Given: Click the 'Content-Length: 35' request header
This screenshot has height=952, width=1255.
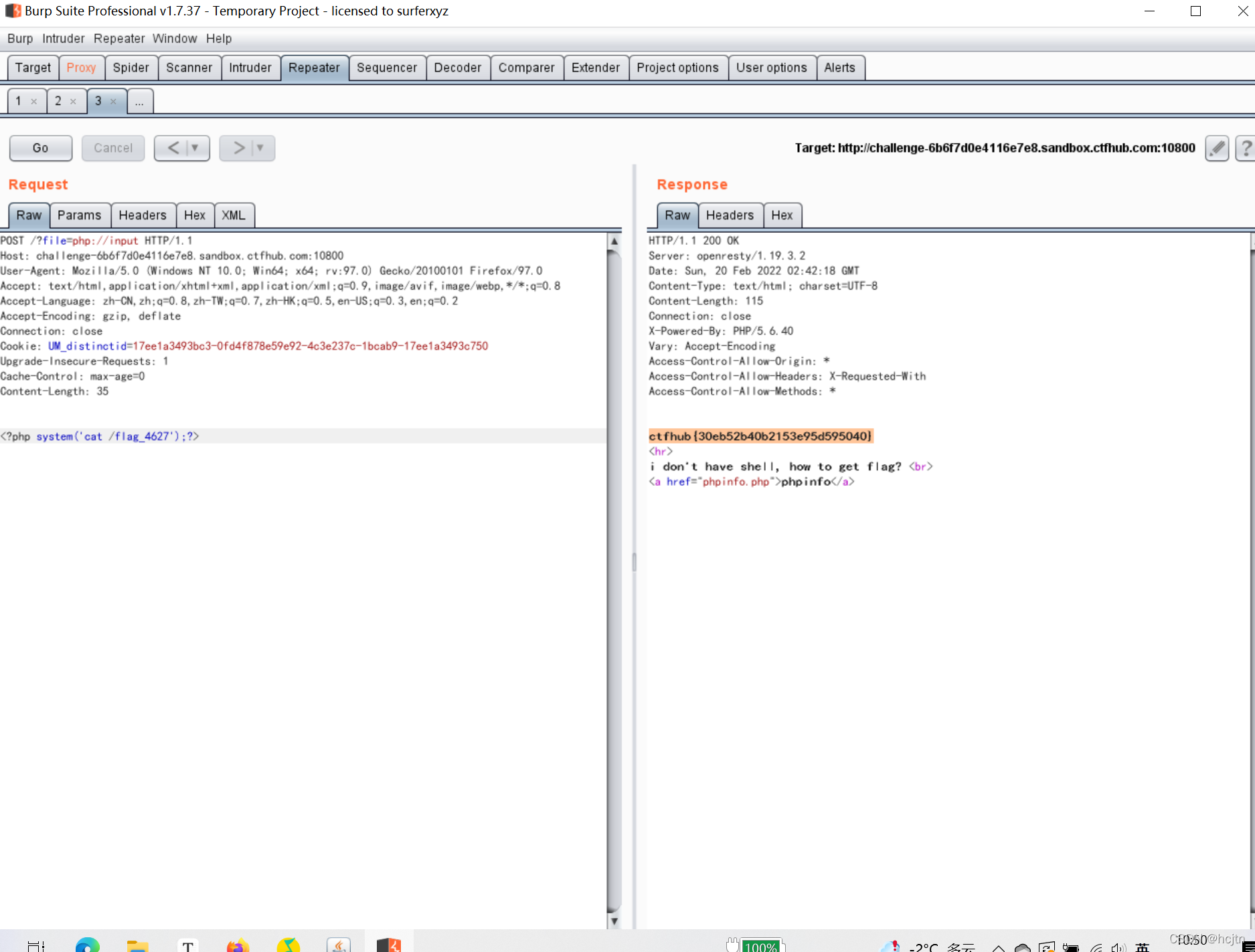Looking at the screenshot, I should click(x=54, y=391).
